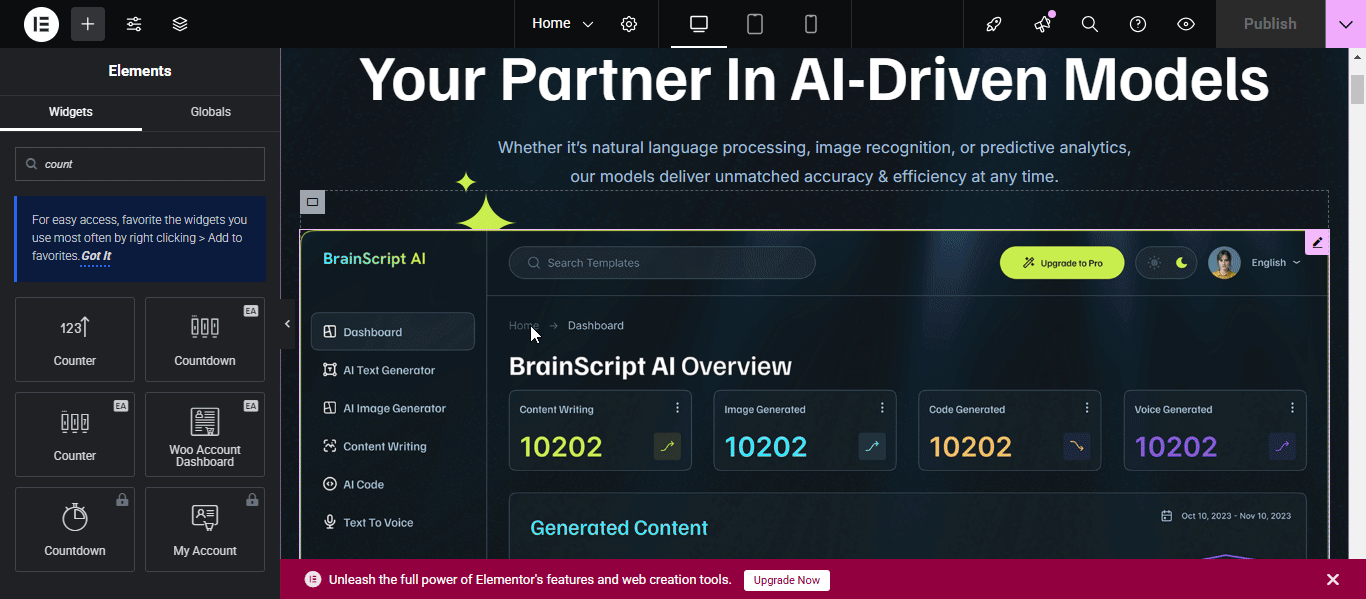Open Site Settings sliders icon
The image size is (1366, 599).
point(134,24)
